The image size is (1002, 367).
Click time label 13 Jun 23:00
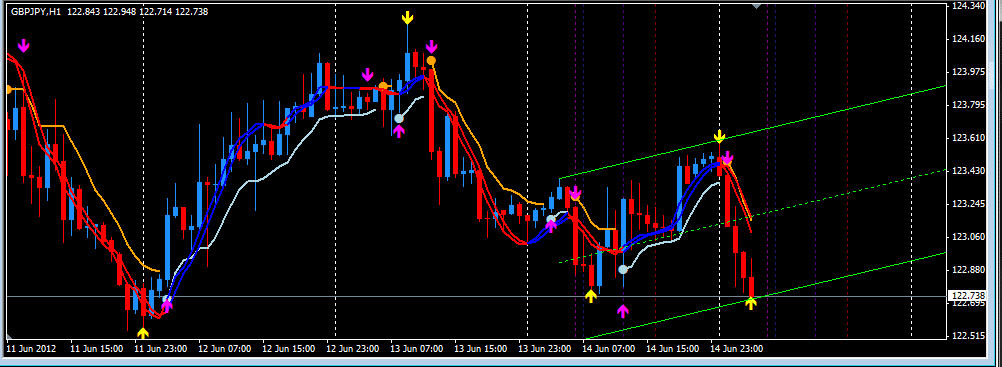click(x=544, y=349)
